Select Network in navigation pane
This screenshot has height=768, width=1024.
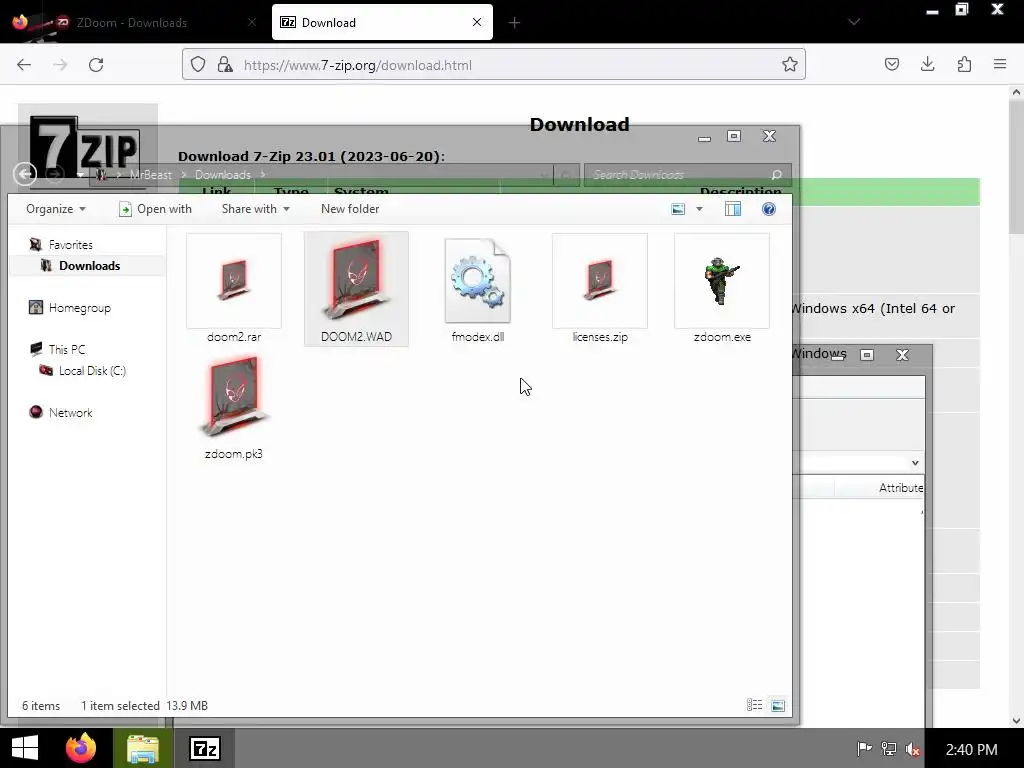tap(71, 413)
